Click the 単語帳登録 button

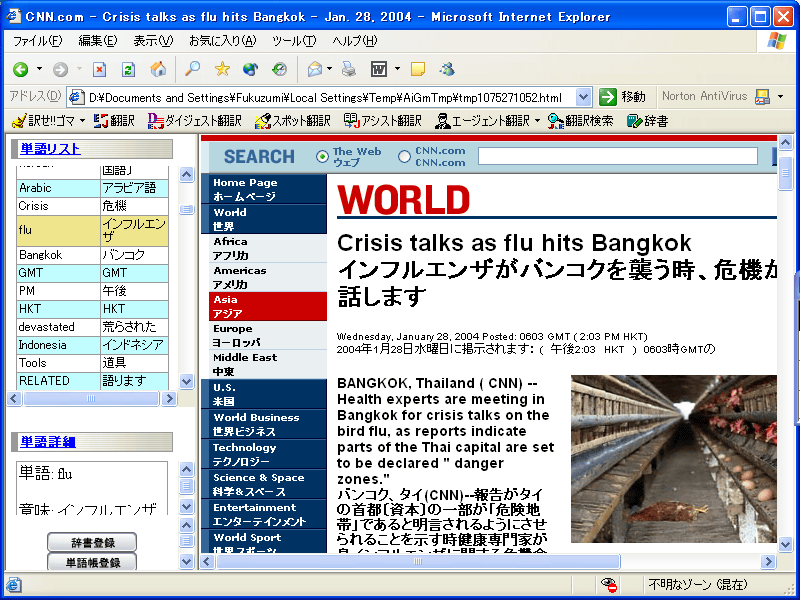coord(92,562)
